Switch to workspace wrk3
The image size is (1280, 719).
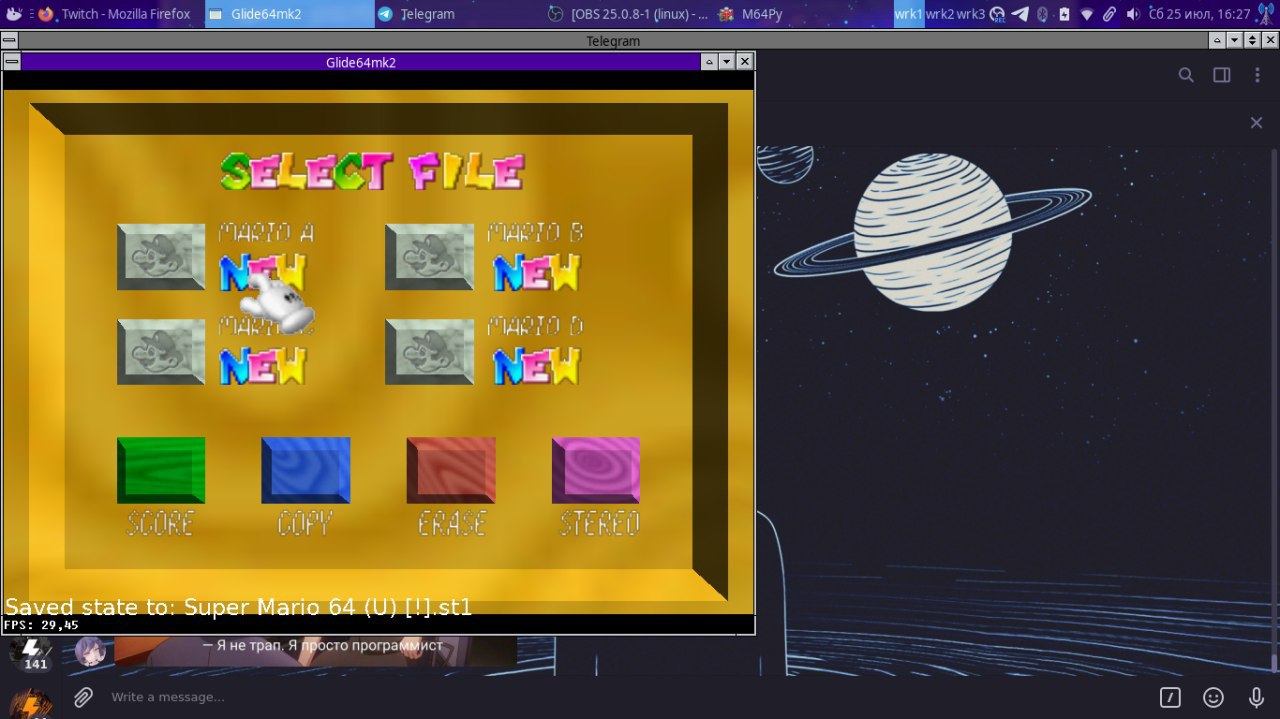point(971,14)
